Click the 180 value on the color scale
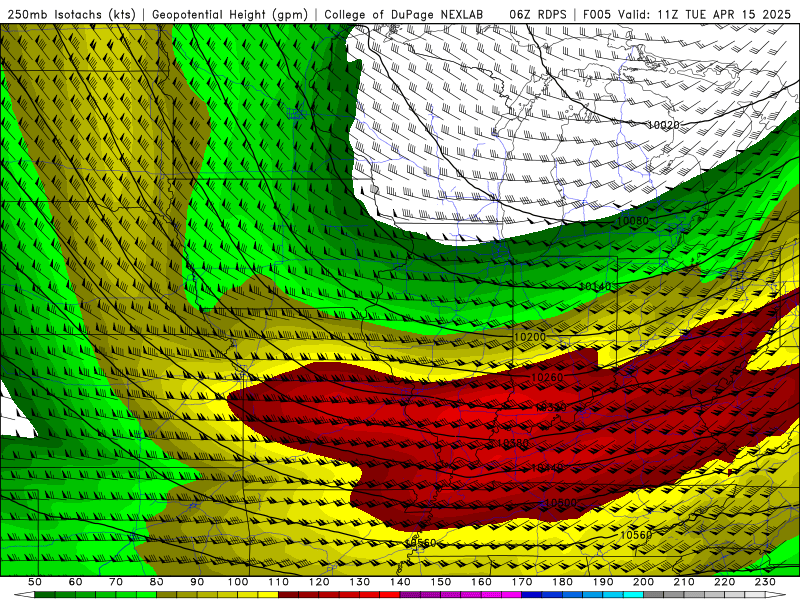 click(x=562, y=582)
